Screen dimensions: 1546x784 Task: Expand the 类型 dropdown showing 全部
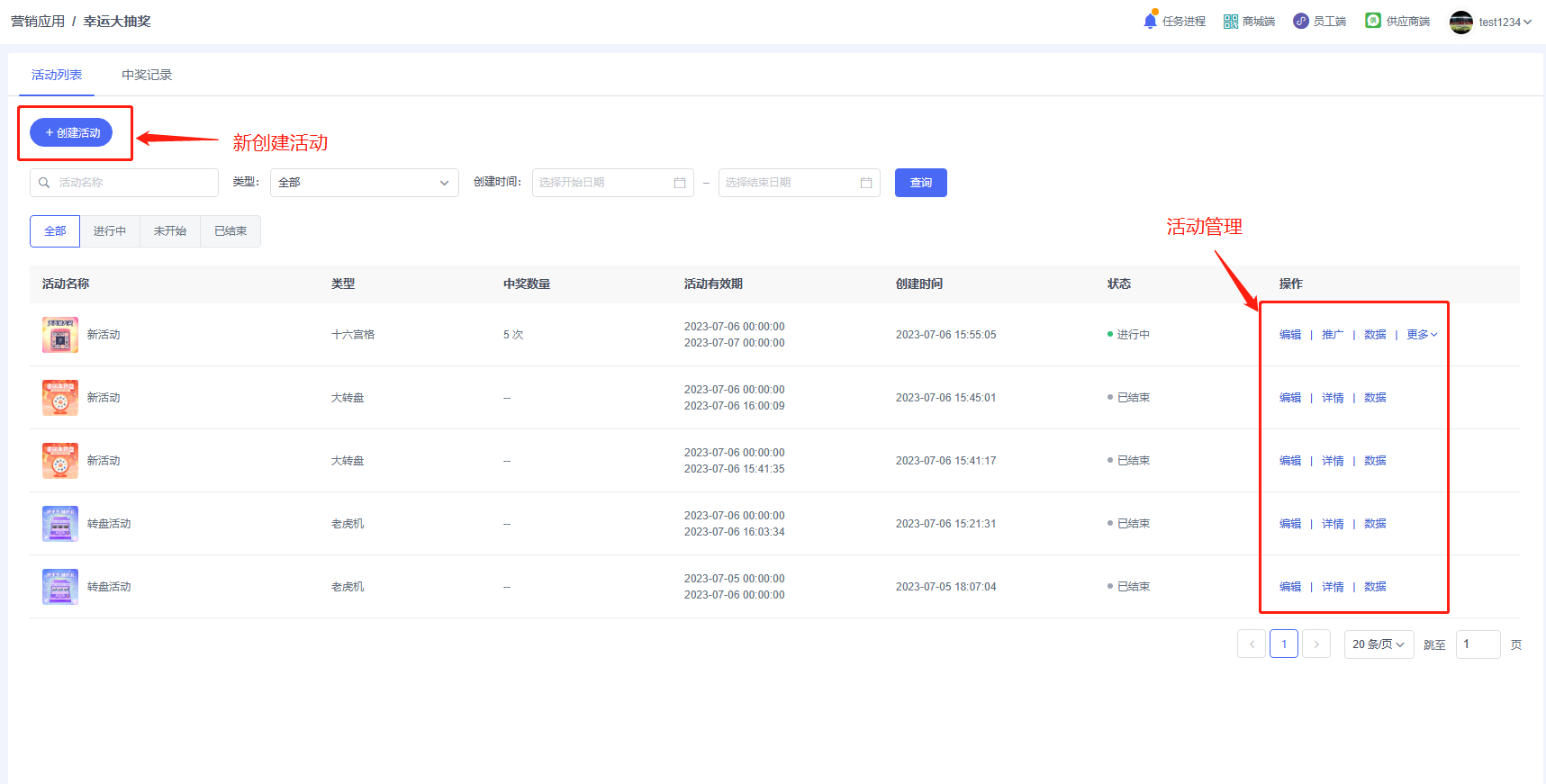click(x=364, y=183)
